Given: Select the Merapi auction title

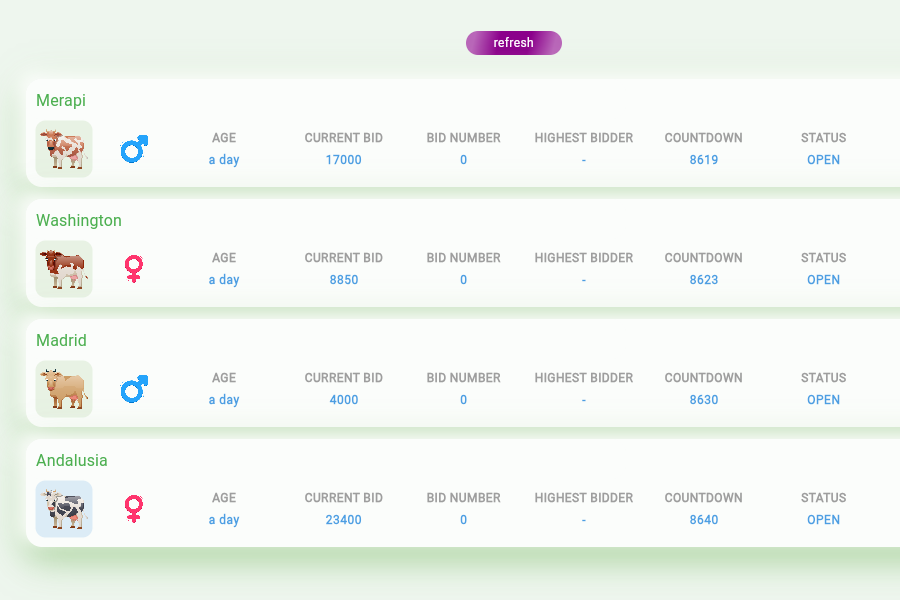Looking at the screenshot, I should (x=61, y=100).
